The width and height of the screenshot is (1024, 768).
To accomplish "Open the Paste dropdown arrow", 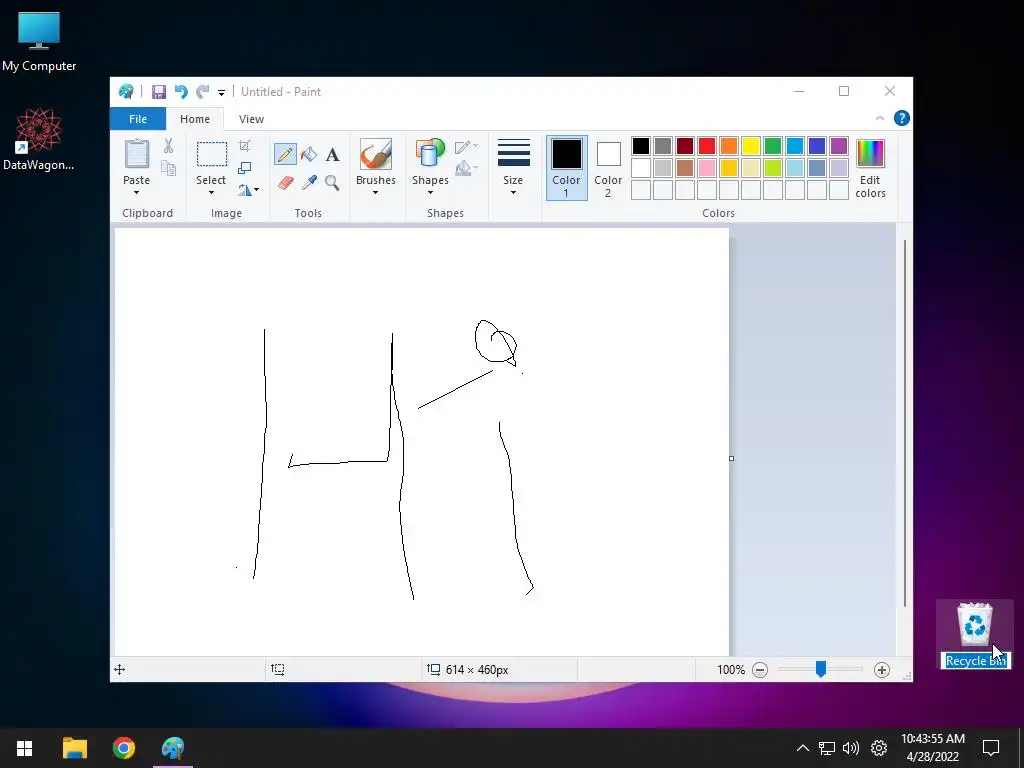I will point(136,193).
